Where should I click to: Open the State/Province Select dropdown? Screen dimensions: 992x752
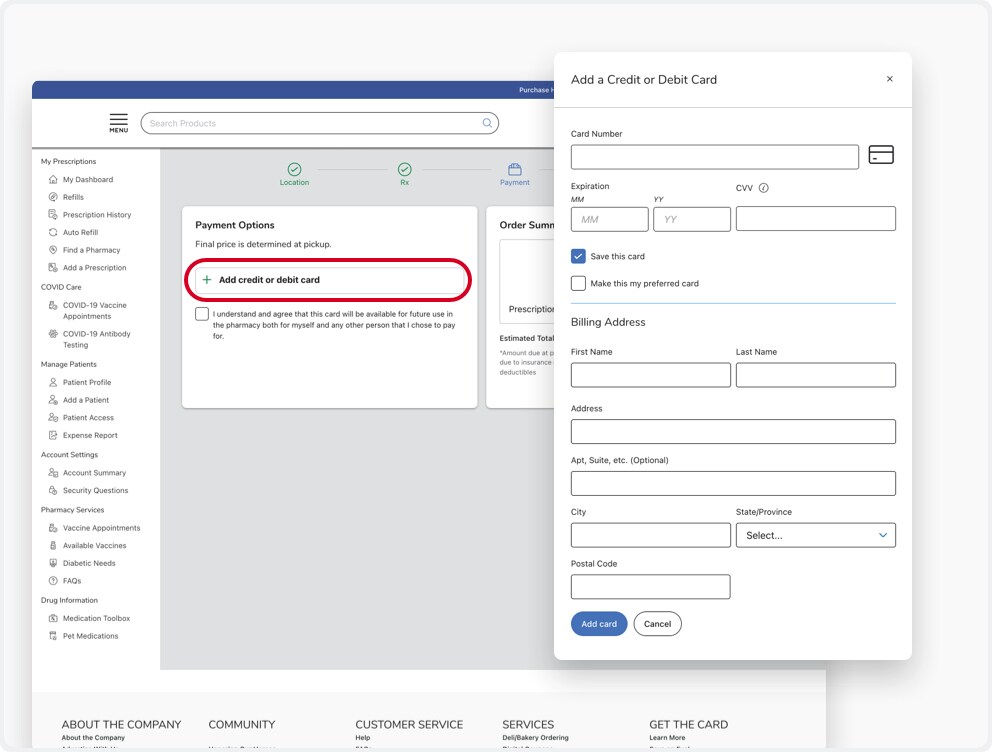(815, 535)
